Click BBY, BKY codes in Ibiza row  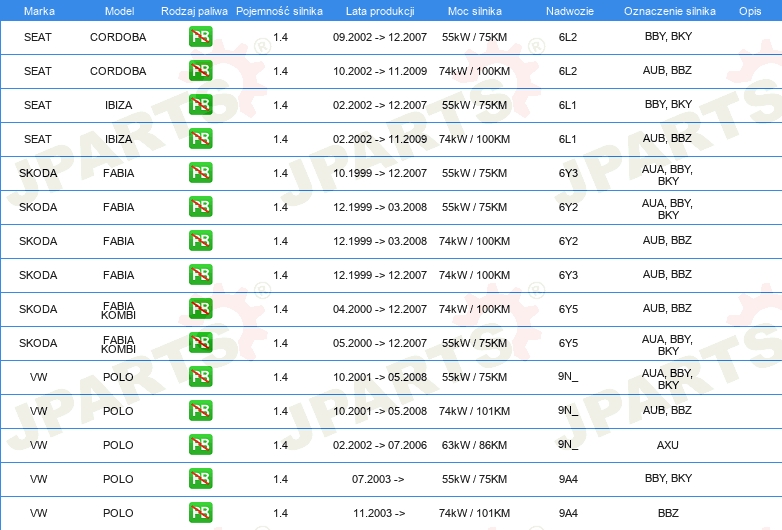668,104
